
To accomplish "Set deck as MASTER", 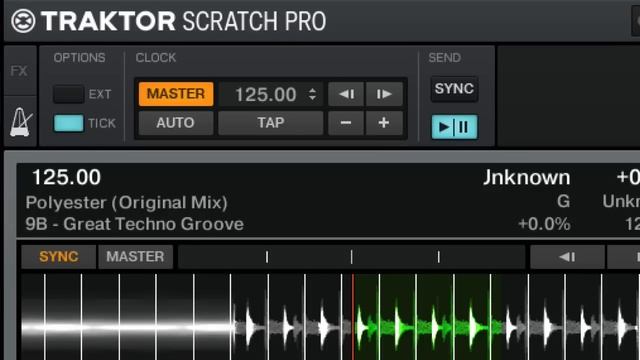I will click(135, 256).
